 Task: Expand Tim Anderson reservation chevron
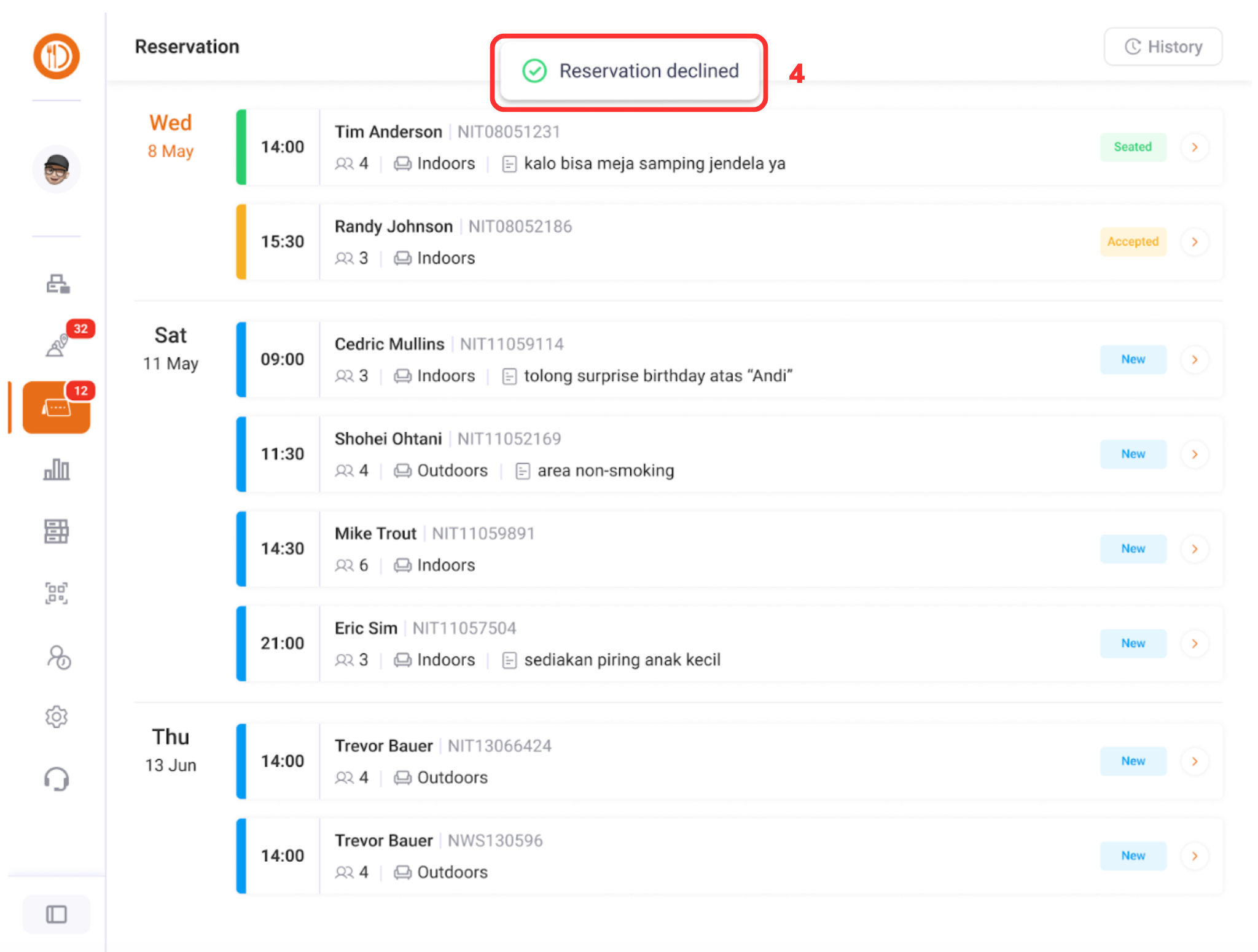1194,147
